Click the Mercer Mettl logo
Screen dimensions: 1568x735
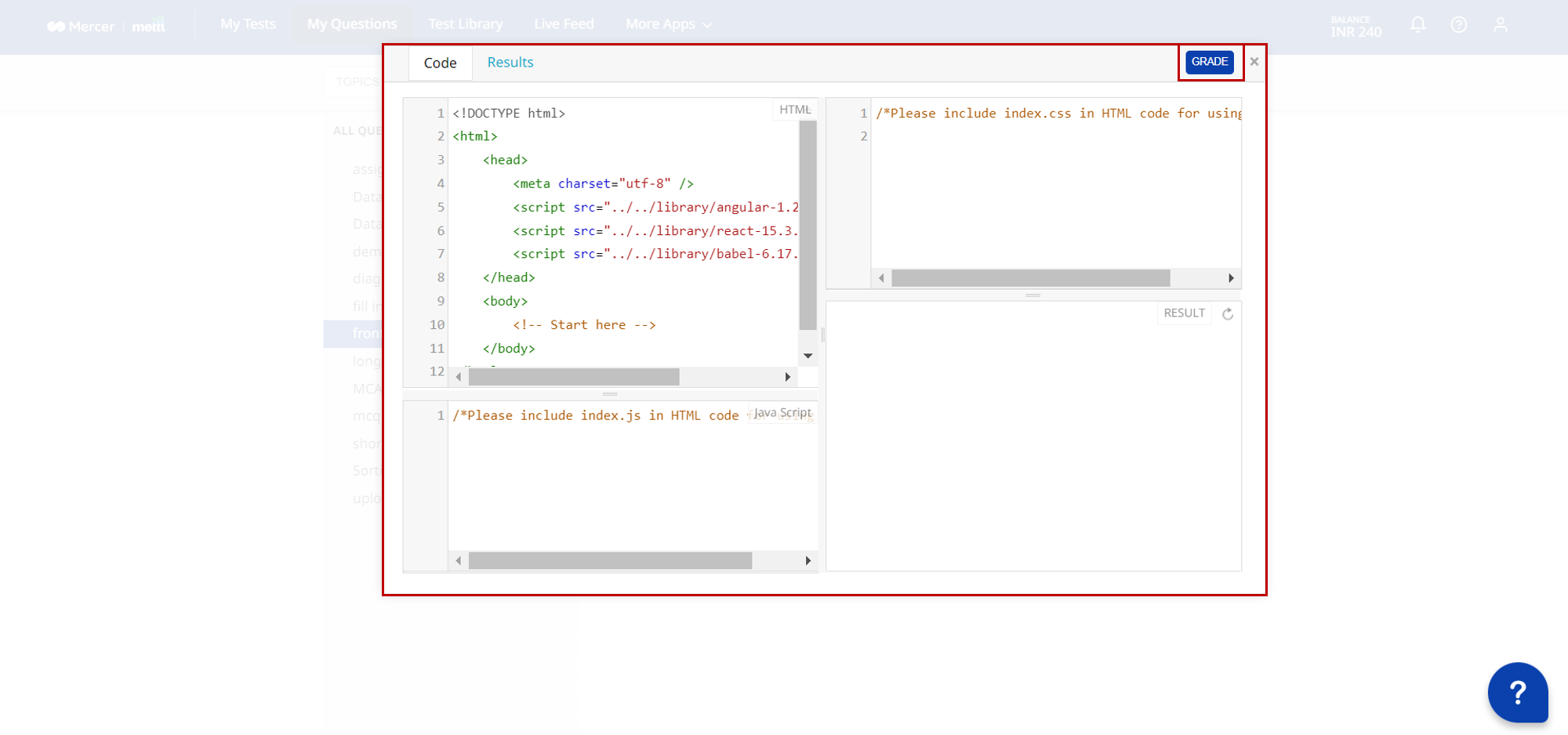106,26
